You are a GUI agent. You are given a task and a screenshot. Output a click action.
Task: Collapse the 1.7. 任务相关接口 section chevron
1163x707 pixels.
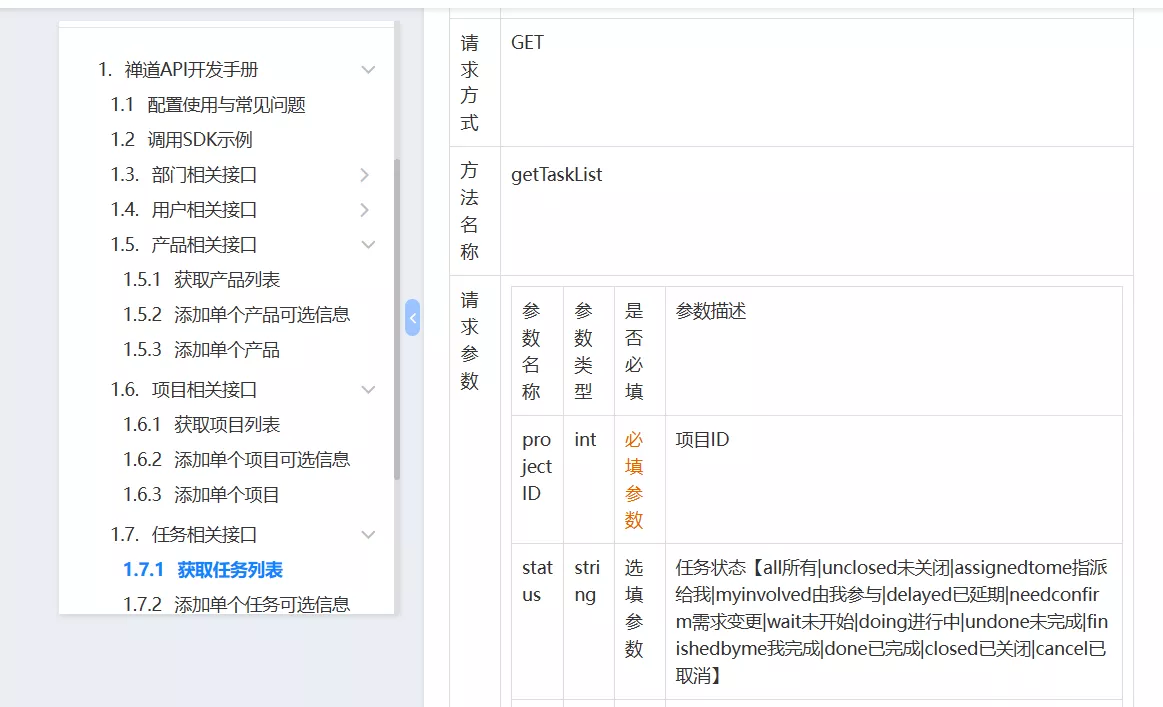[x=368, y=535]
